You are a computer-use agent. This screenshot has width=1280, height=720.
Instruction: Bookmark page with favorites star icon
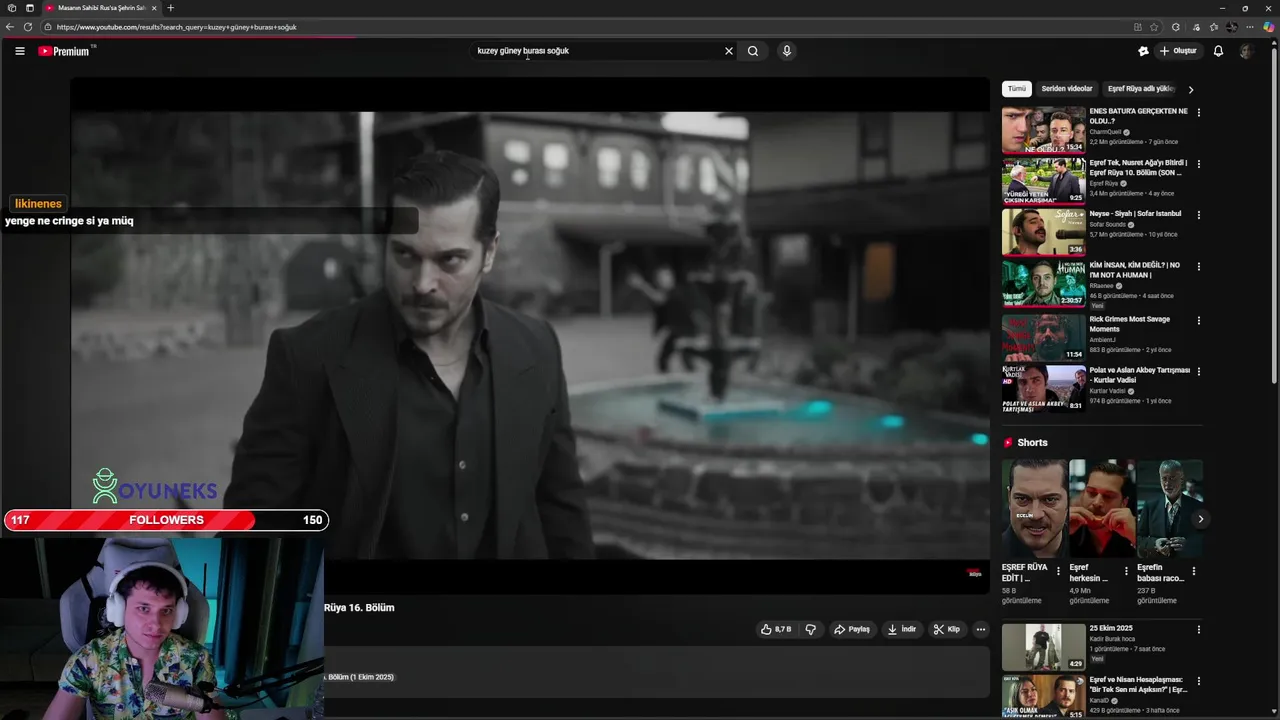pos(1155,27)
